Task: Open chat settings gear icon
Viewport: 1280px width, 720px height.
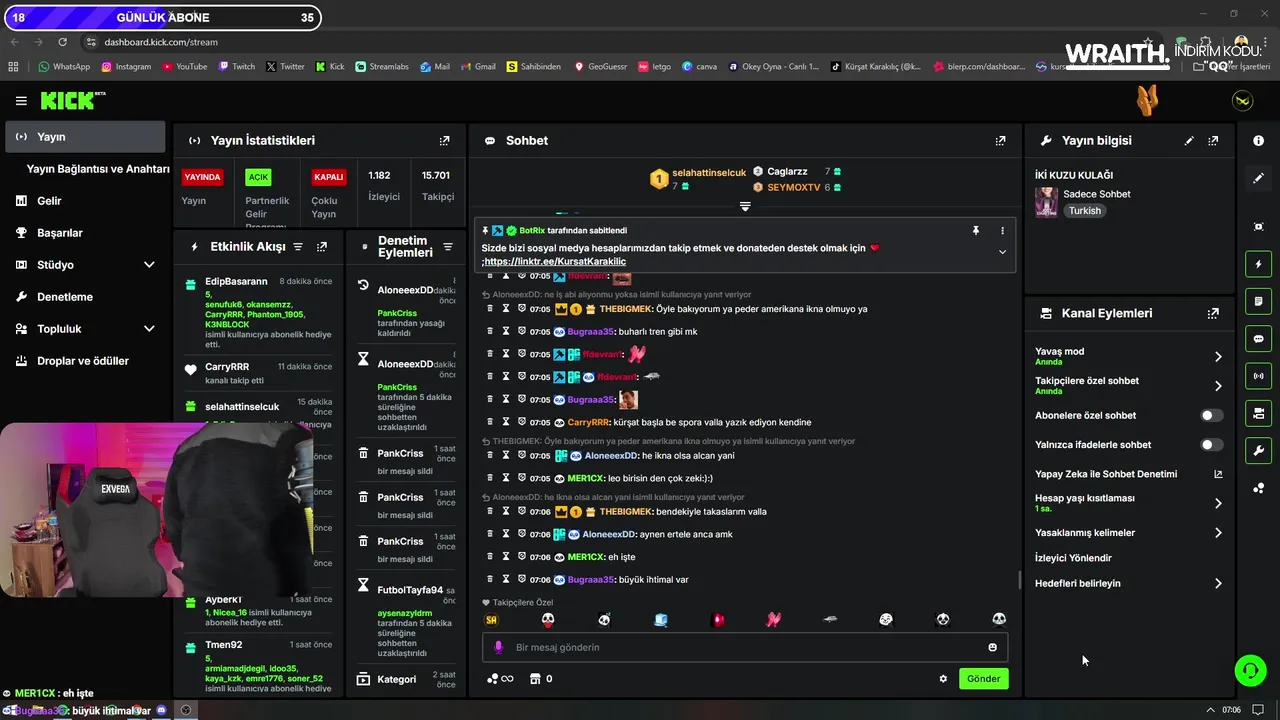Action: [943, 679]
